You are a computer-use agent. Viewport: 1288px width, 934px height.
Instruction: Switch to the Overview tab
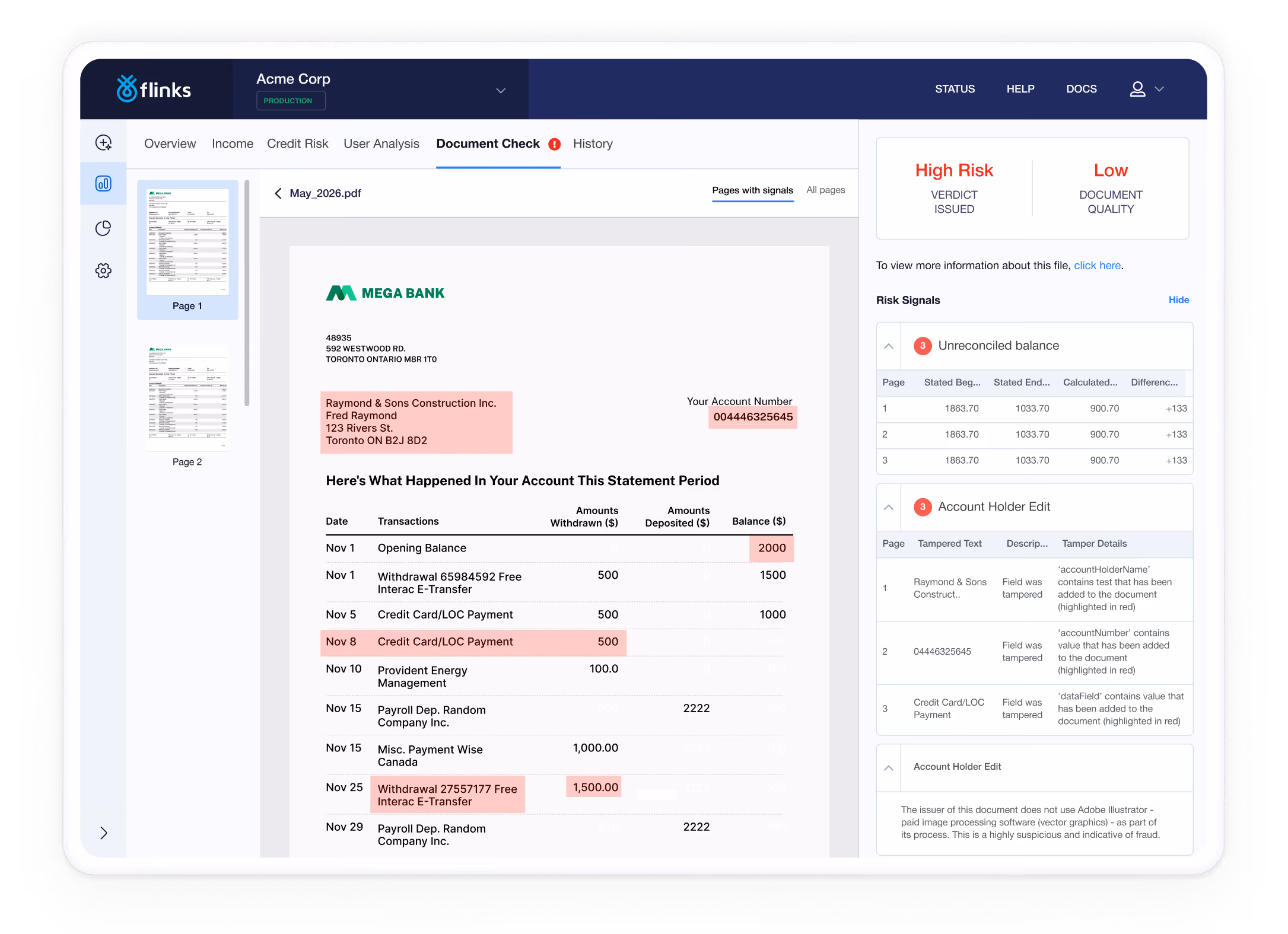(170, 144)
